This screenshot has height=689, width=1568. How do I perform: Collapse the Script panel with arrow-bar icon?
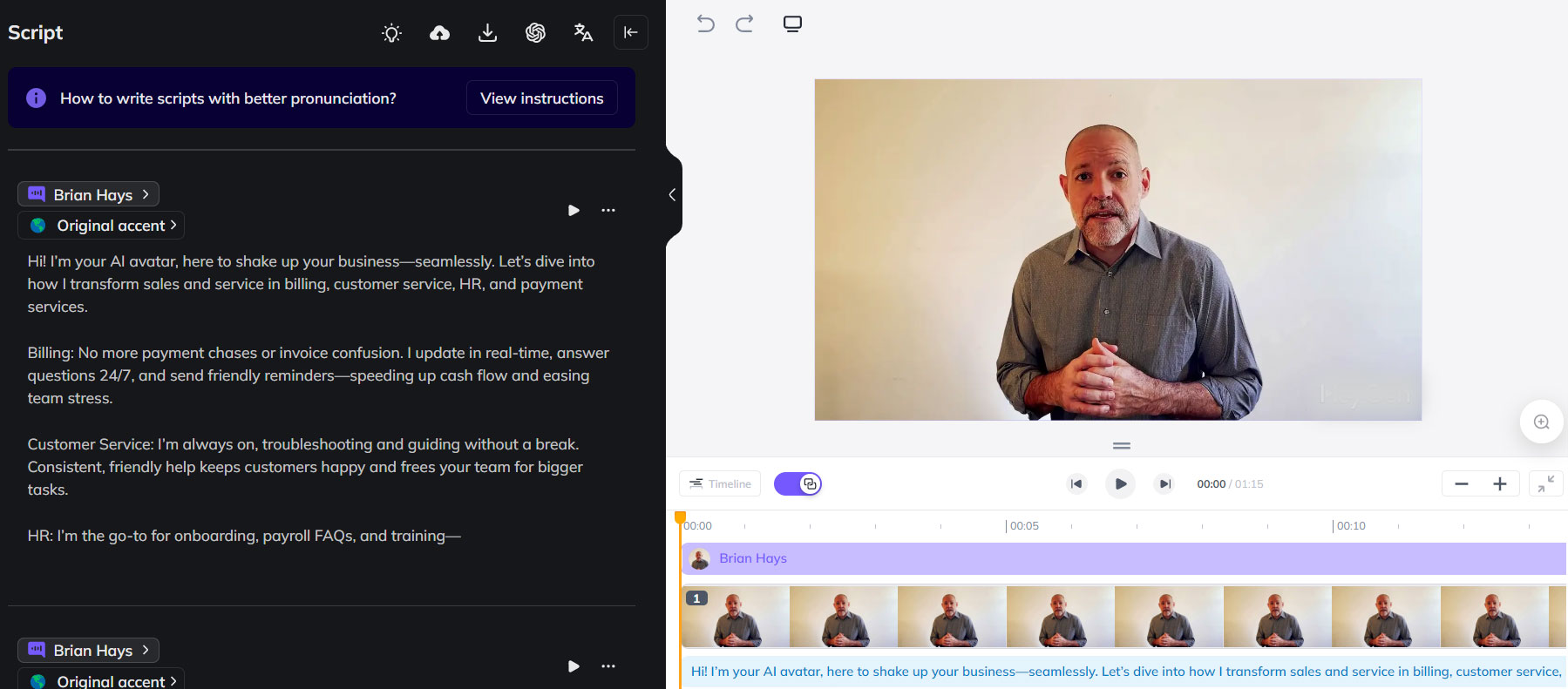pyautogui.click(x=630, y=32)
